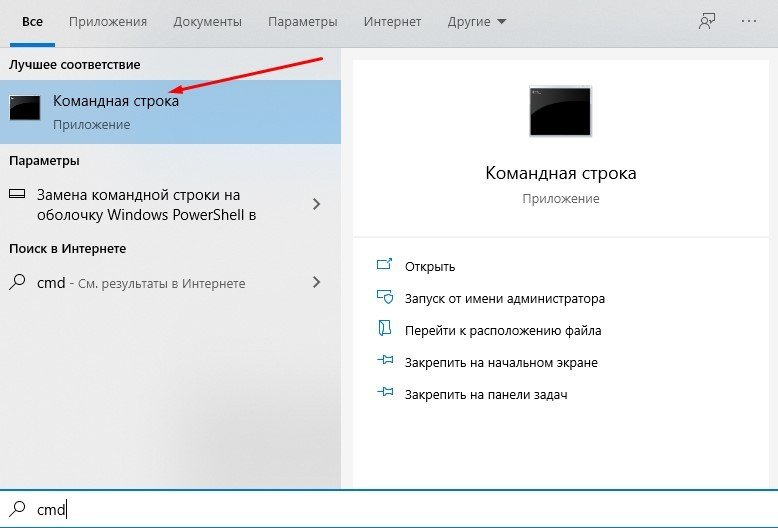The width and height of the screenshot is (778, 528).
Task: Choose Перейти к расположению файла
Action: click(x=503, y=330)
